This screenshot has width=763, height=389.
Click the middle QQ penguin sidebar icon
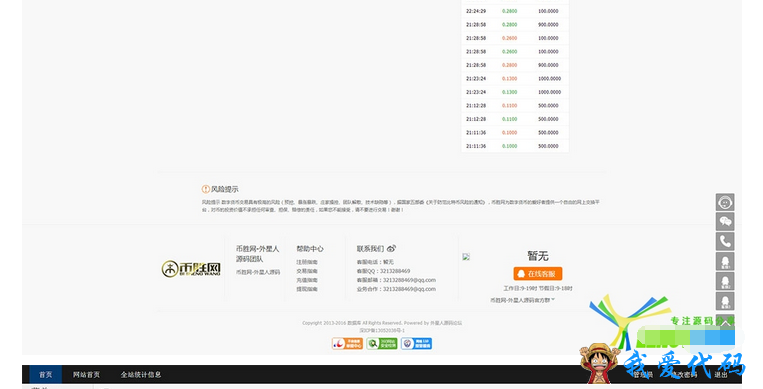pyautogui.click(x=725, y=281)
